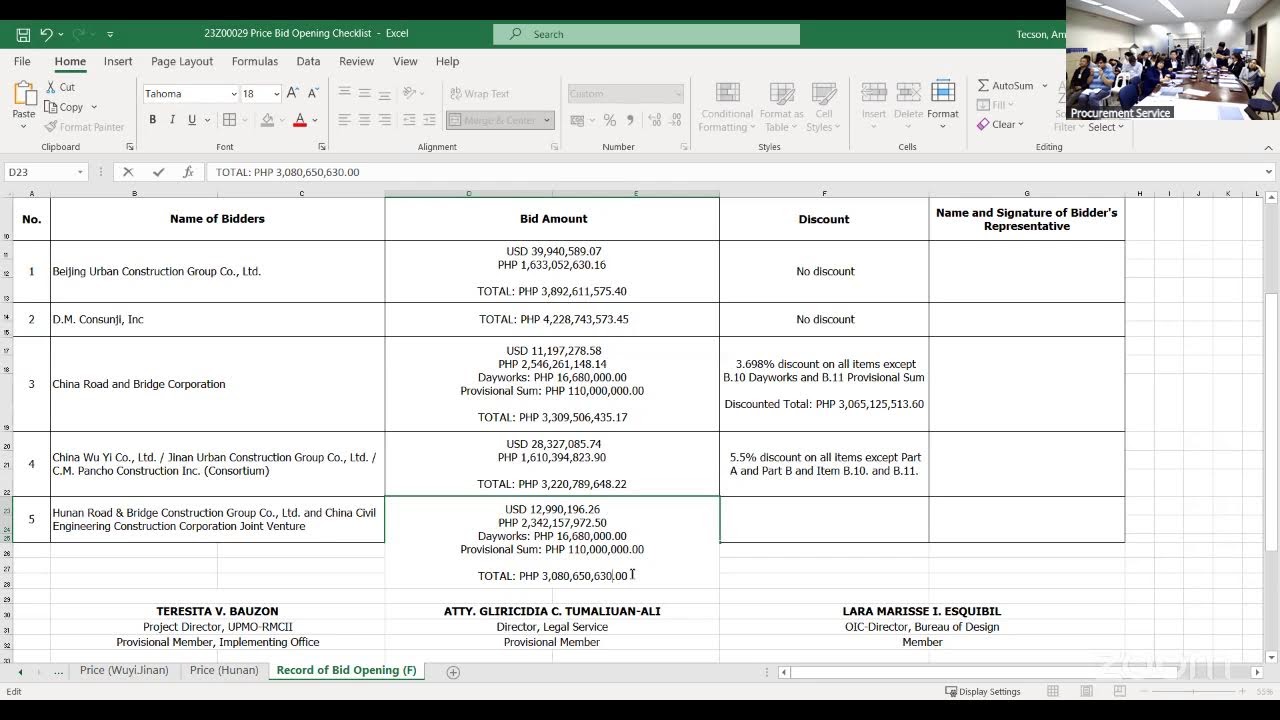Viewport: 1280px width, 720px height.
Task: Click the AutoSum sigma icon
Action: pos(983,86)
